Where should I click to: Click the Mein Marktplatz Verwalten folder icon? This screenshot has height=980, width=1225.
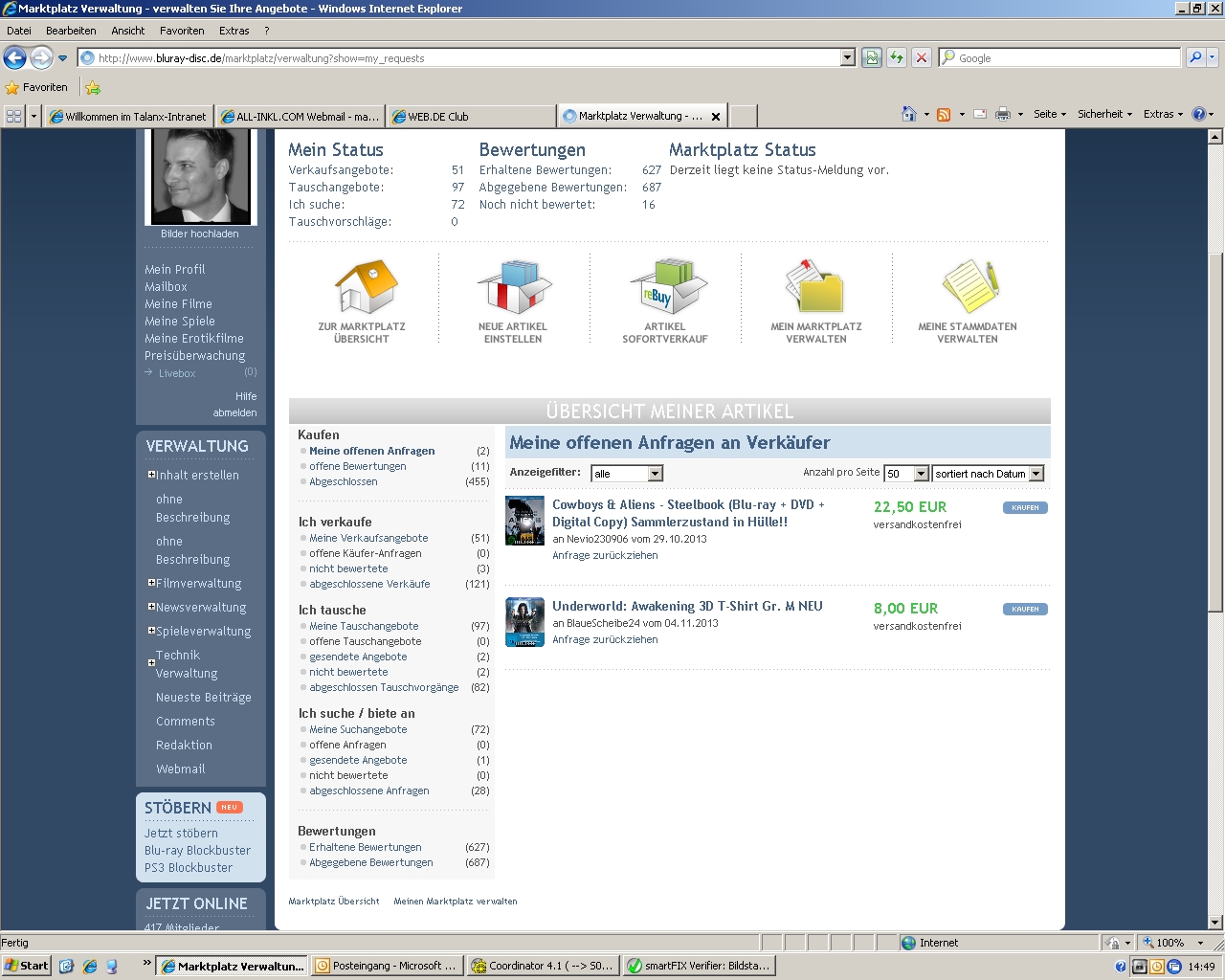point(815,287)
